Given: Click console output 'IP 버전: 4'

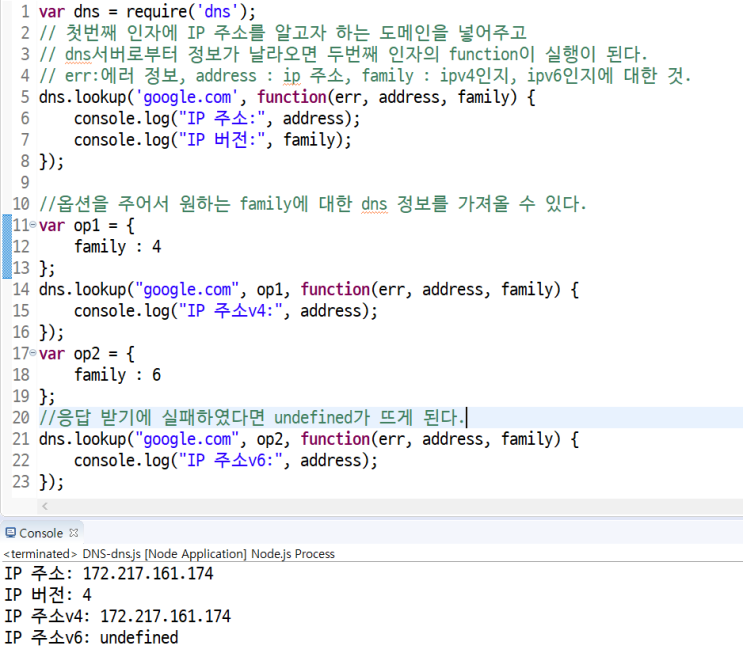Looking at the screenshot, I should 48,595.
